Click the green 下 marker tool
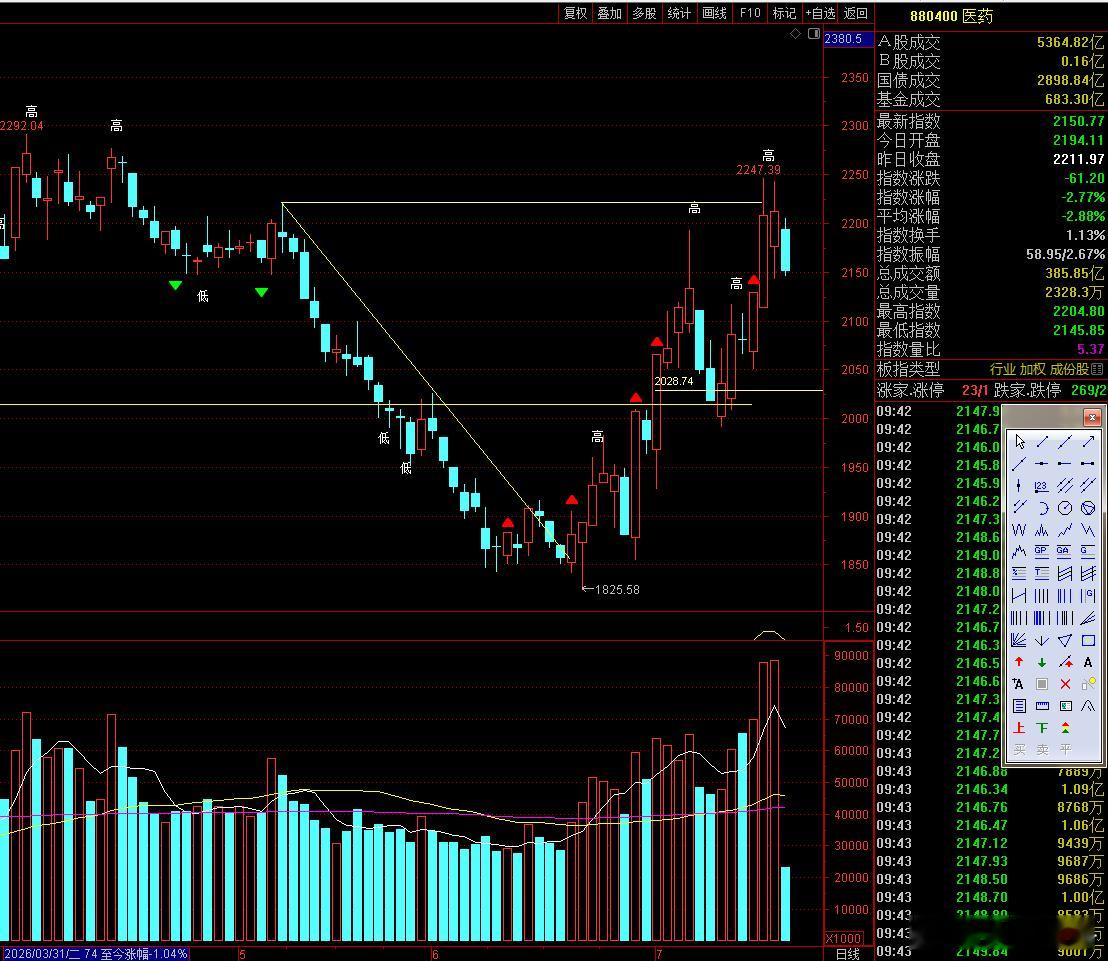The height and width of the screenshot is (961, 1108). tap(1042, 727)
